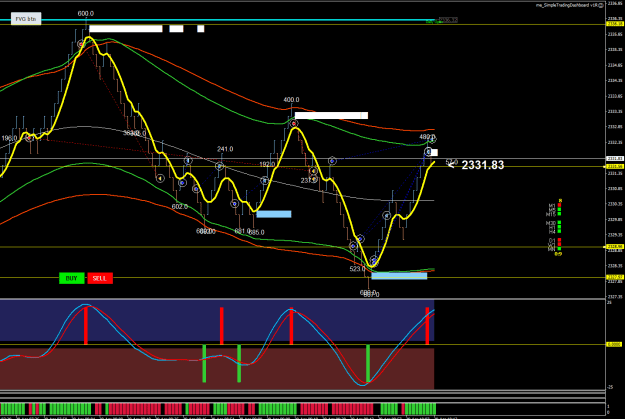Select the light blue zone below the 523.0 low
The width and height of the screenshot is (625, 419).
(399, 275)
